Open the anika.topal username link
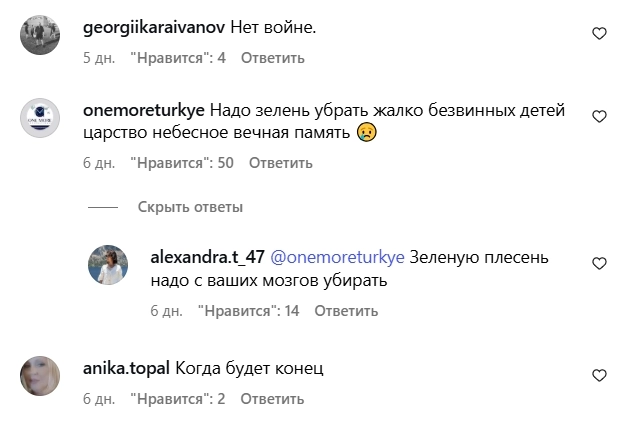The width and height of the screenshot is (623, 437). pos(126,369)
